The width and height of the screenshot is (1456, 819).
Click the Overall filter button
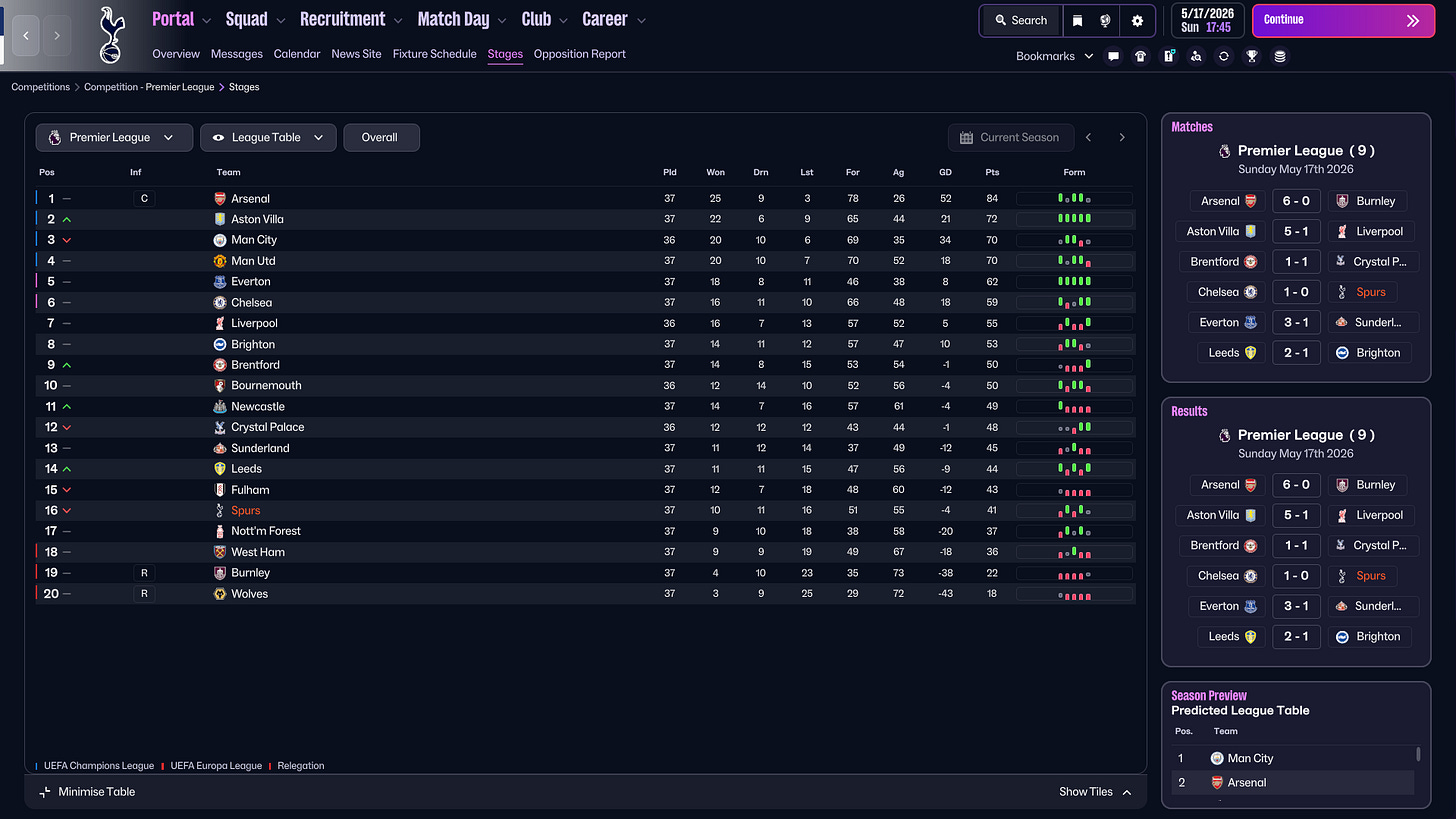pyautogui.click(x=380, y=138)
